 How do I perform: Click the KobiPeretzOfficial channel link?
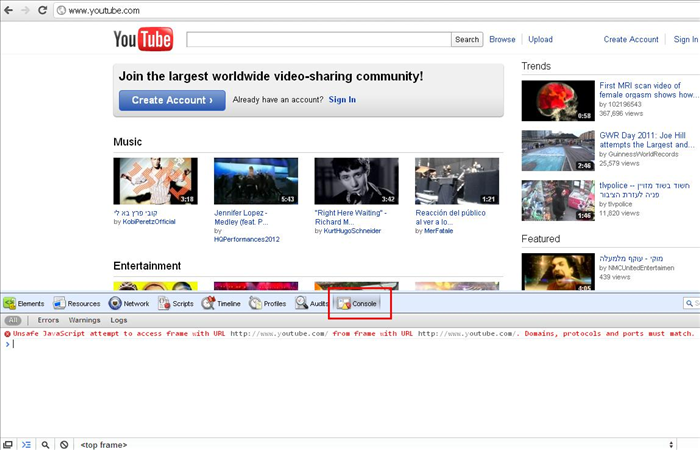coord(149,221)
